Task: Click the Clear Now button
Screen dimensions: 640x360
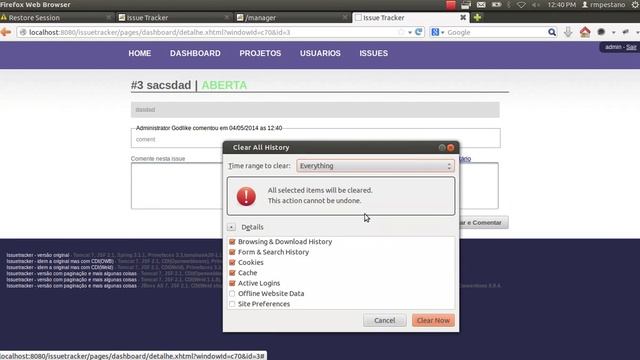Action: pyautogui.click(x=433, y=320)
